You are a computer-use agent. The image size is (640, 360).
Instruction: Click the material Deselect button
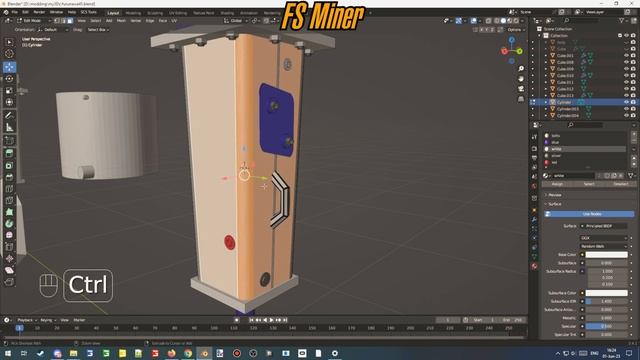[620, 184]
